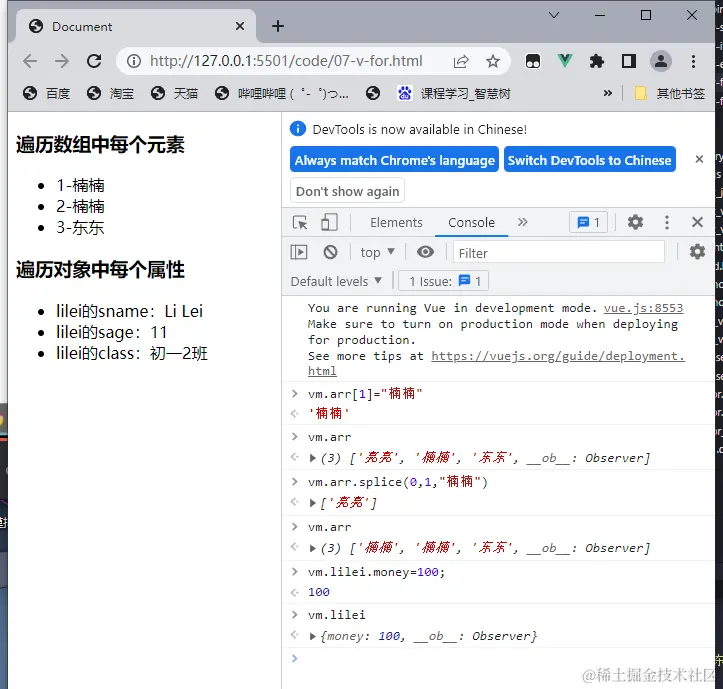Toggle the live expression eye icon
The width and height of the screenshot is (723, 689).
(425, 252)
